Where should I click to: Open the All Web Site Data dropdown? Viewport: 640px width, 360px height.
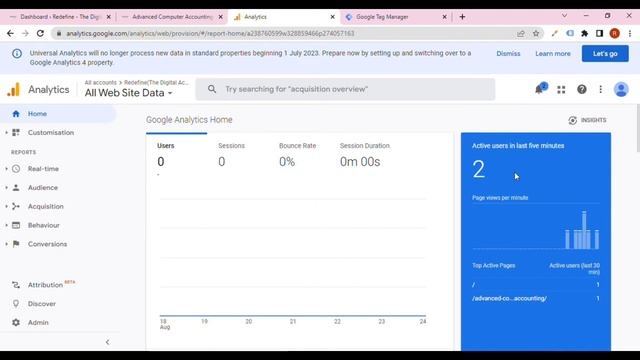(x=128, y=93)
